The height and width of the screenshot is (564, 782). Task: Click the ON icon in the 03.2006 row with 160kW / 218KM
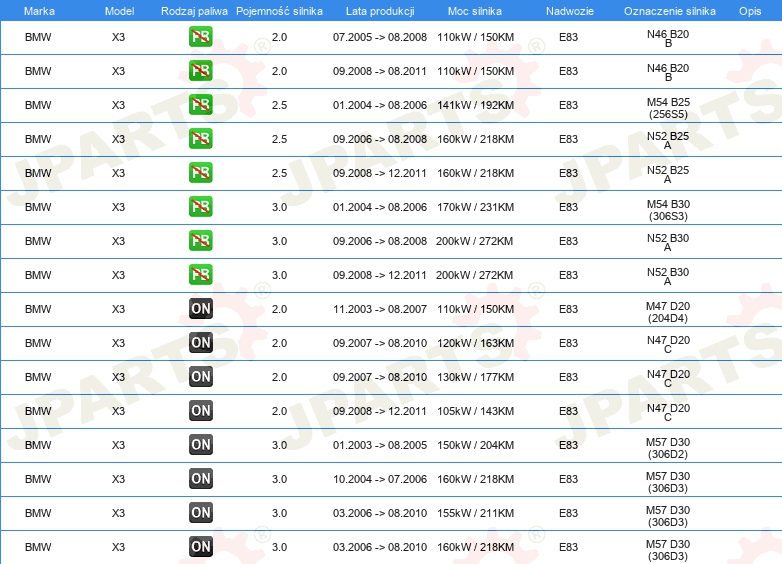pyautogui.click(x=200, y=546)
